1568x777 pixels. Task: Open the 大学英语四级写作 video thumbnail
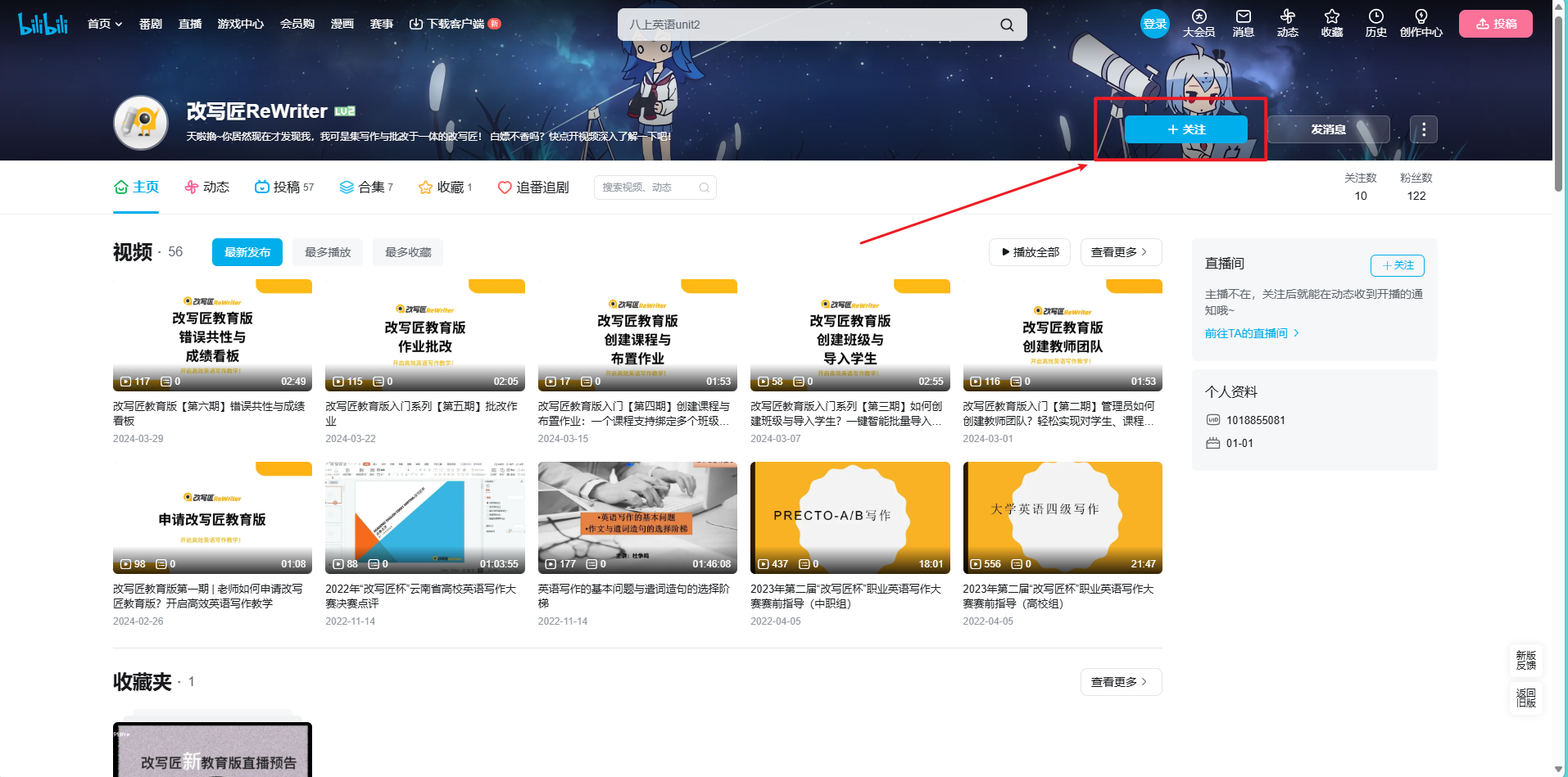pyautogui.click(x=1062, y=517)
